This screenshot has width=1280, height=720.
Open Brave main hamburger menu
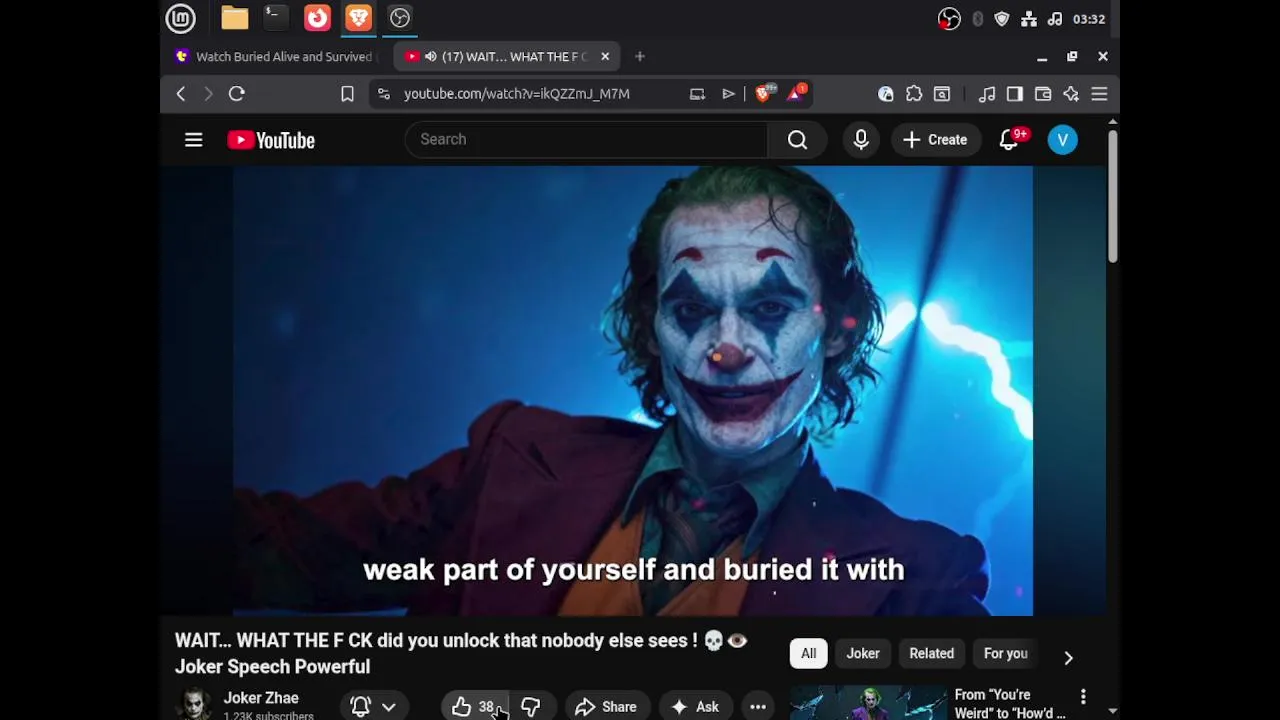pos(1099,93)
